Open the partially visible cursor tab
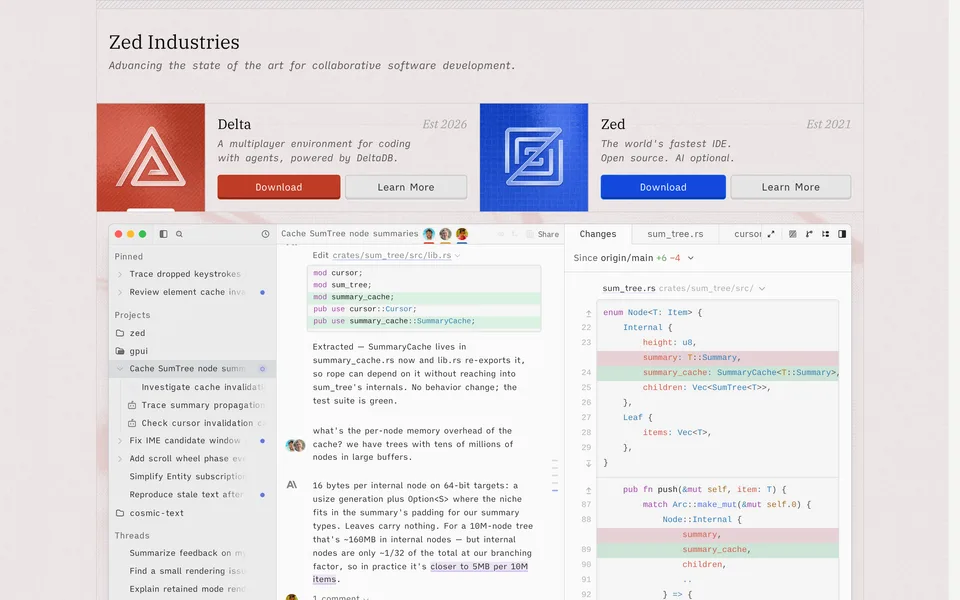Image resolution: width=960 pixels, height=600 pixels. click(x=748, y=234)
